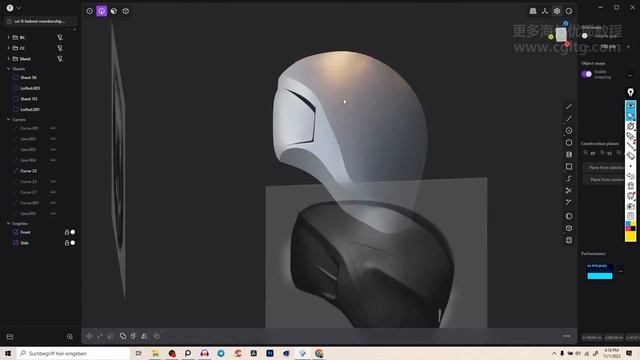Open the grid size dropdown

pos(628,47)
